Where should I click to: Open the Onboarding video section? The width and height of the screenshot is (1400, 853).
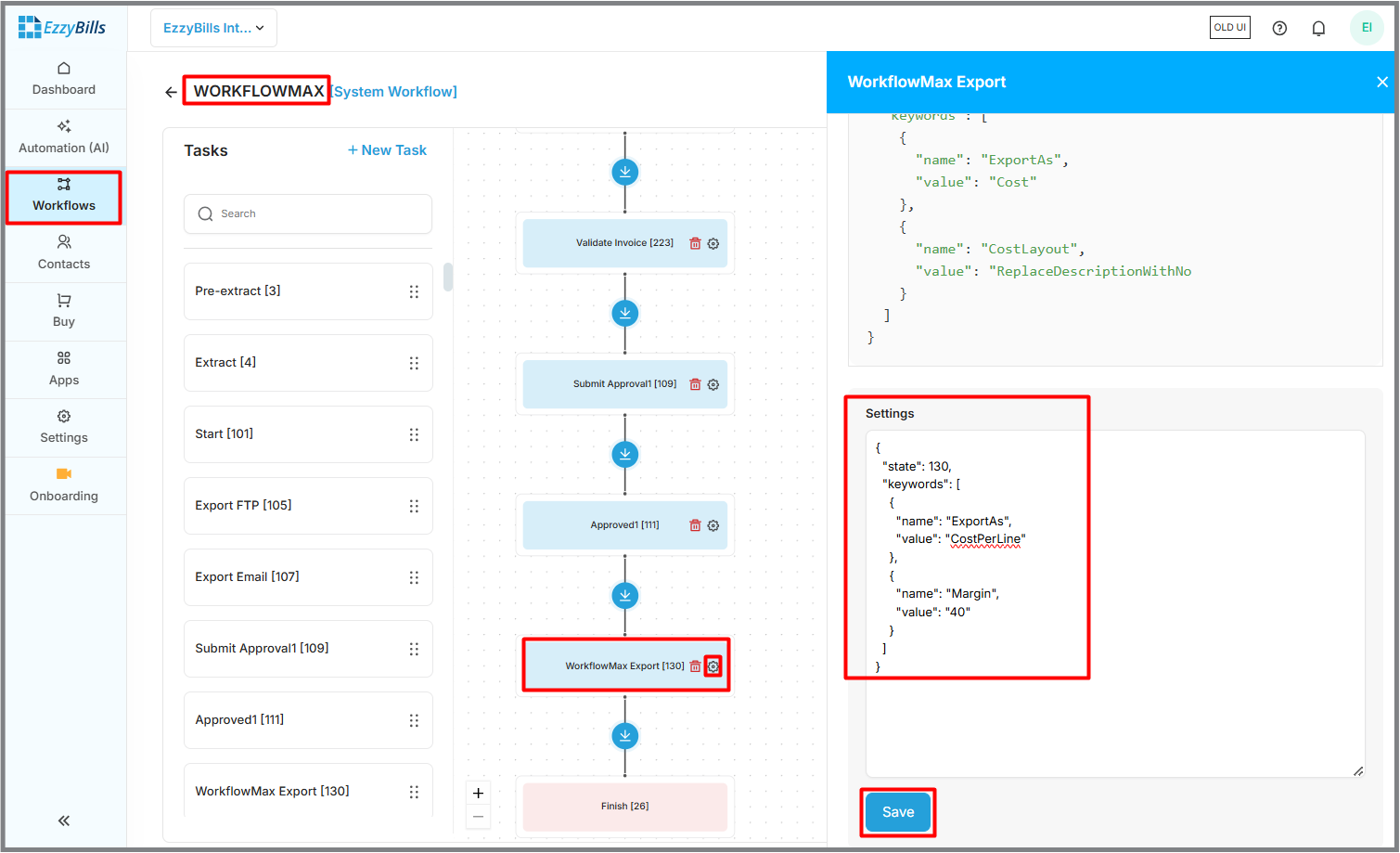(x=64, y=485)
